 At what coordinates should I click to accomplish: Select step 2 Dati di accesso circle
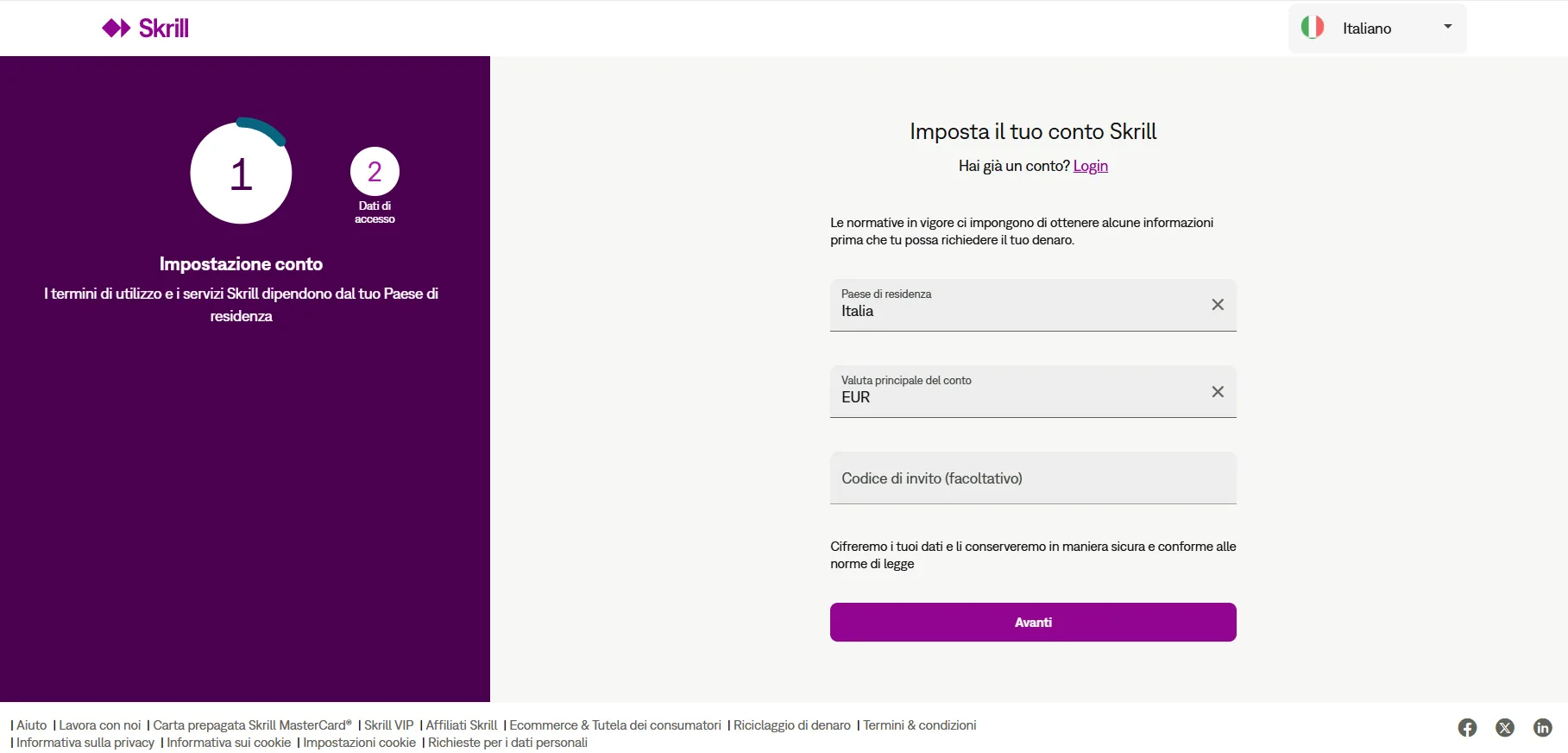[x=374, y=173]
